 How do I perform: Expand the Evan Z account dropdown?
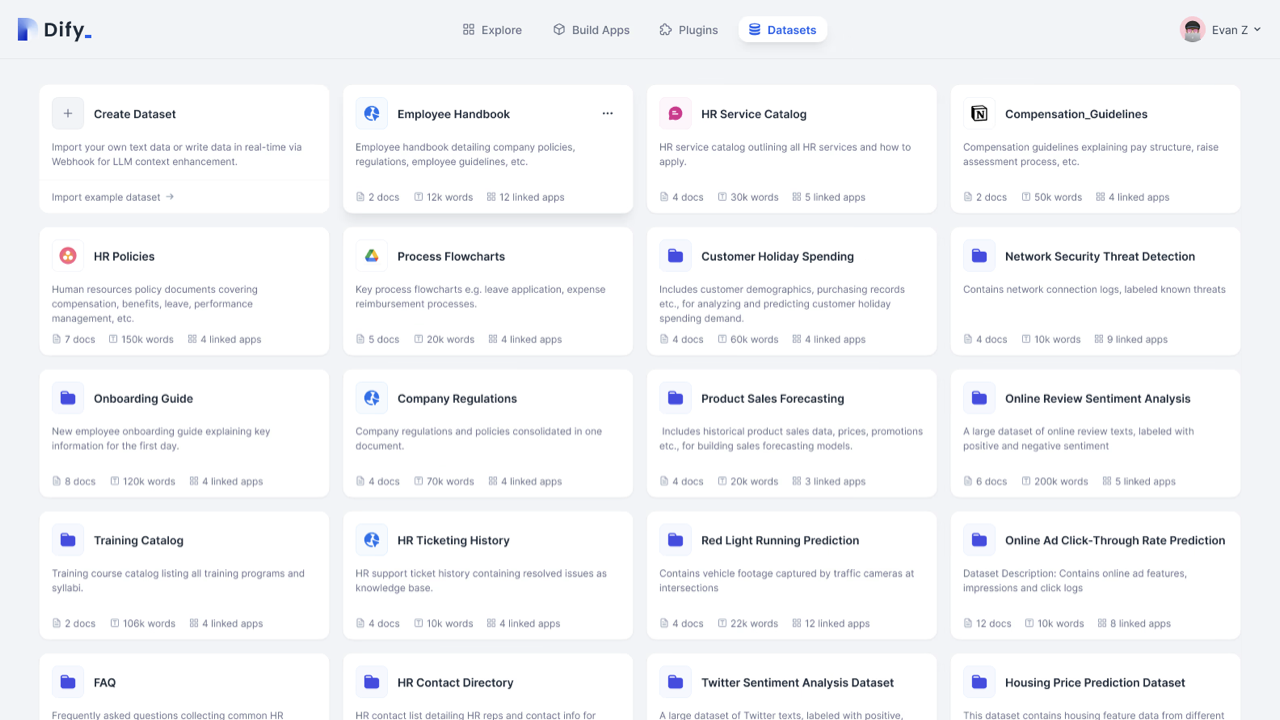point(1257,30)
